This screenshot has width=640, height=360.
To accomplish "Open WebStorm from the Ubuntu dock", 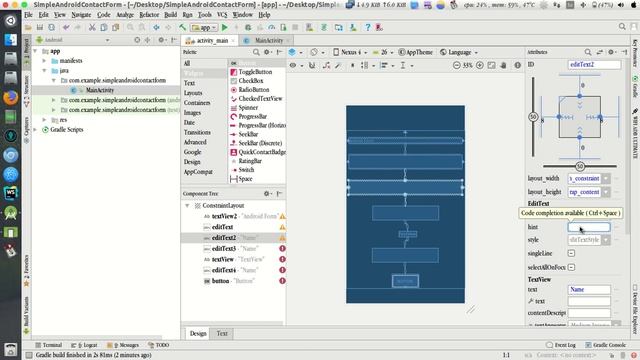I will coord(11,193).
